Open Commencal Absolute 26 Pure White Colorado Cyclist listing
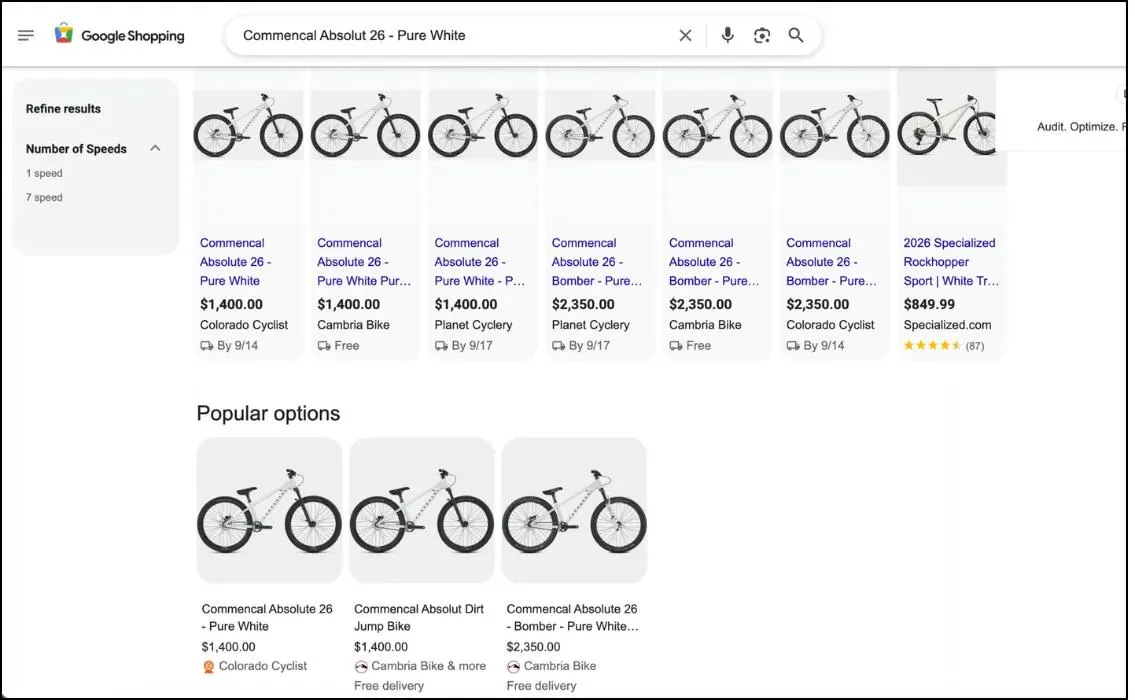This screenshot has height=700, width=1135. pos(235,261)
